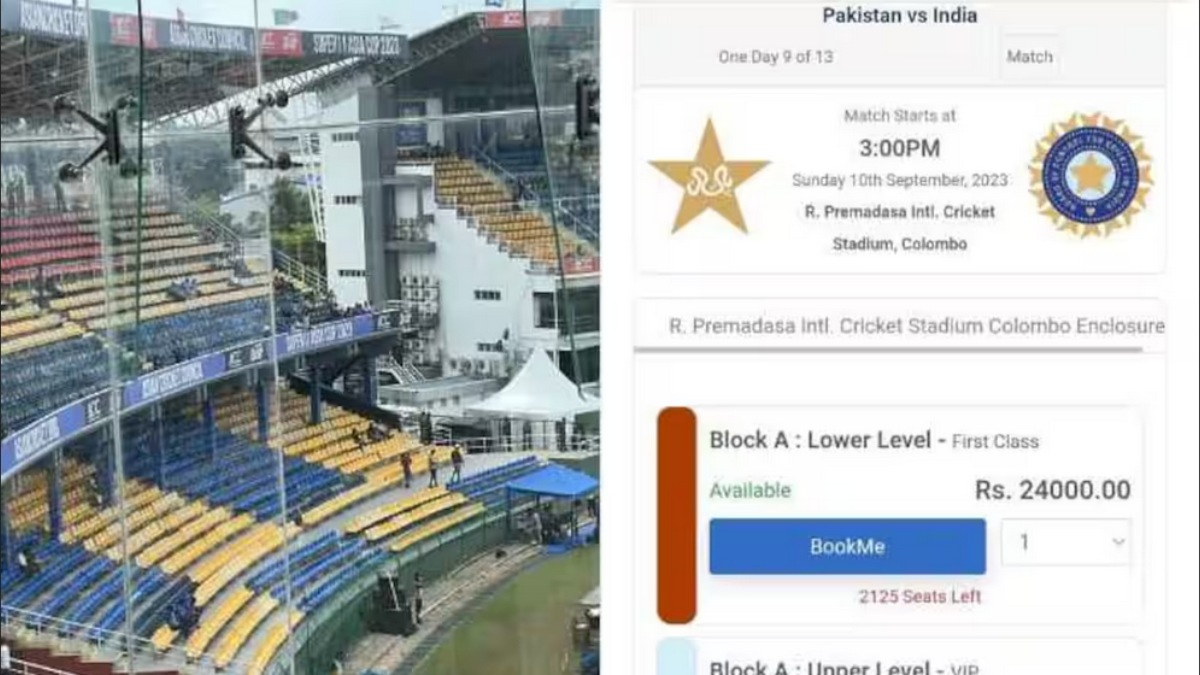Viewport: 1200px width, 675px height.
Task: Click the Pakistan vs India match title
Action: (899, 15)
